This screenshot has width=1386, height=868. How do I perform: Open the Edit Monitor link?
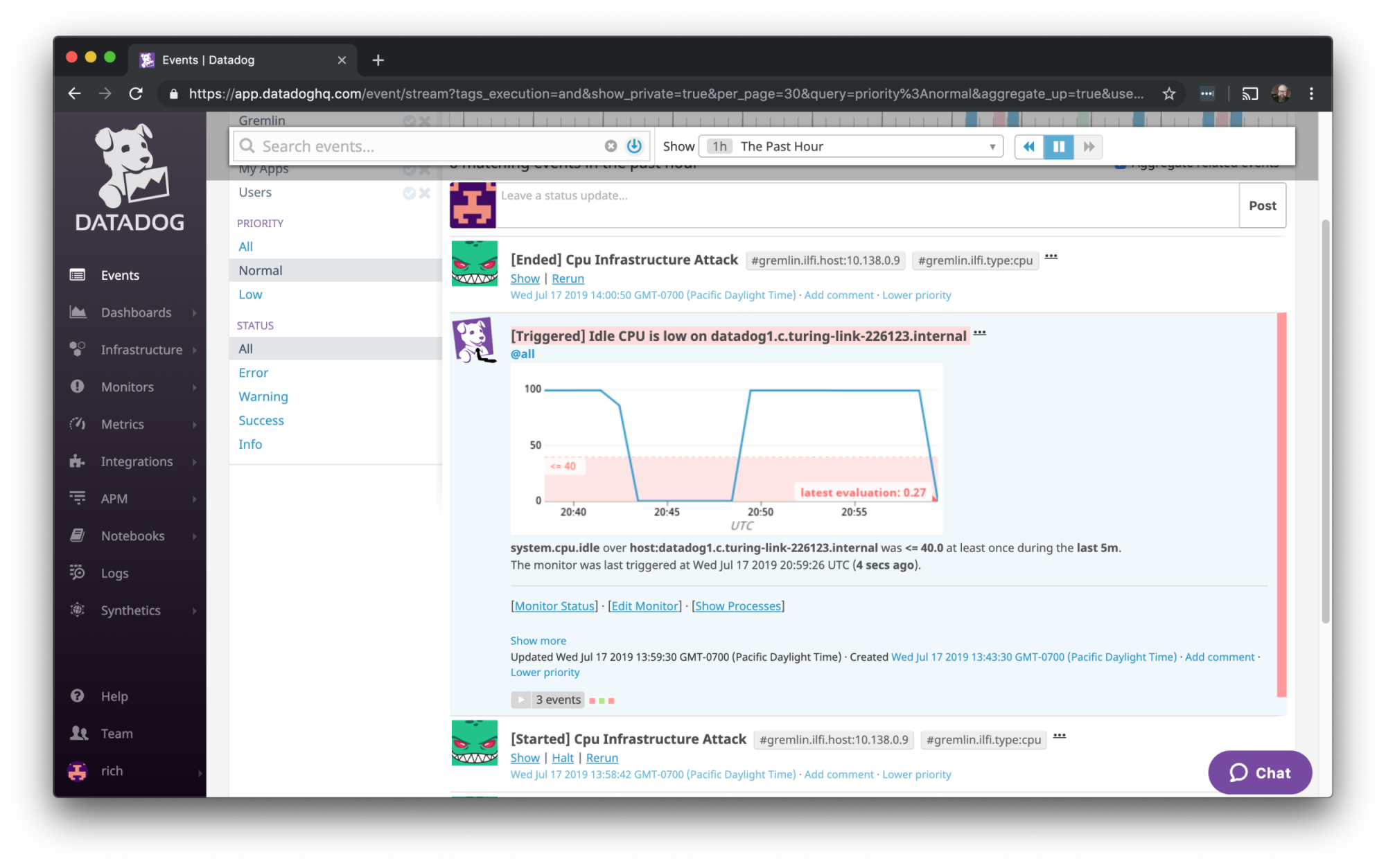[644, 605]
